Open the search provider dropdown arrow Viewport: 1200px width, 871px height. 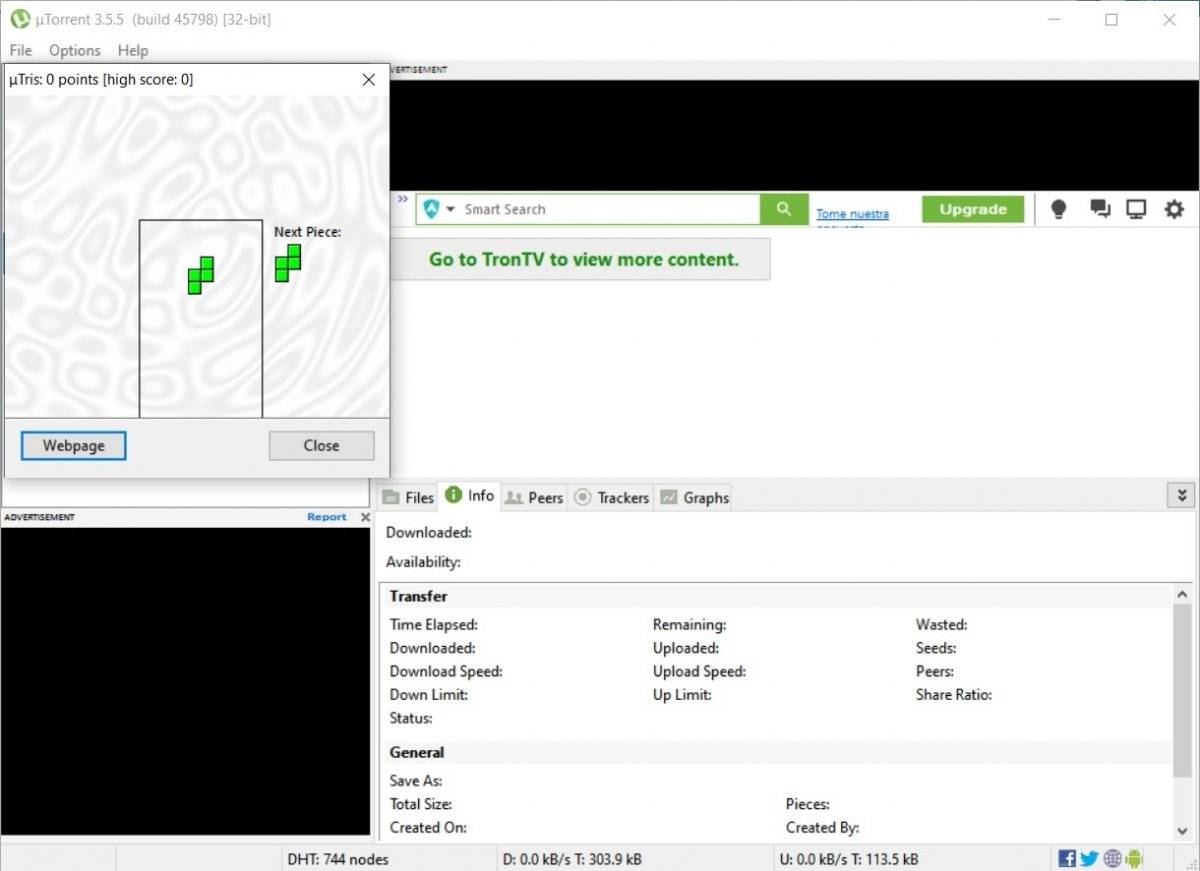(450, 209)
